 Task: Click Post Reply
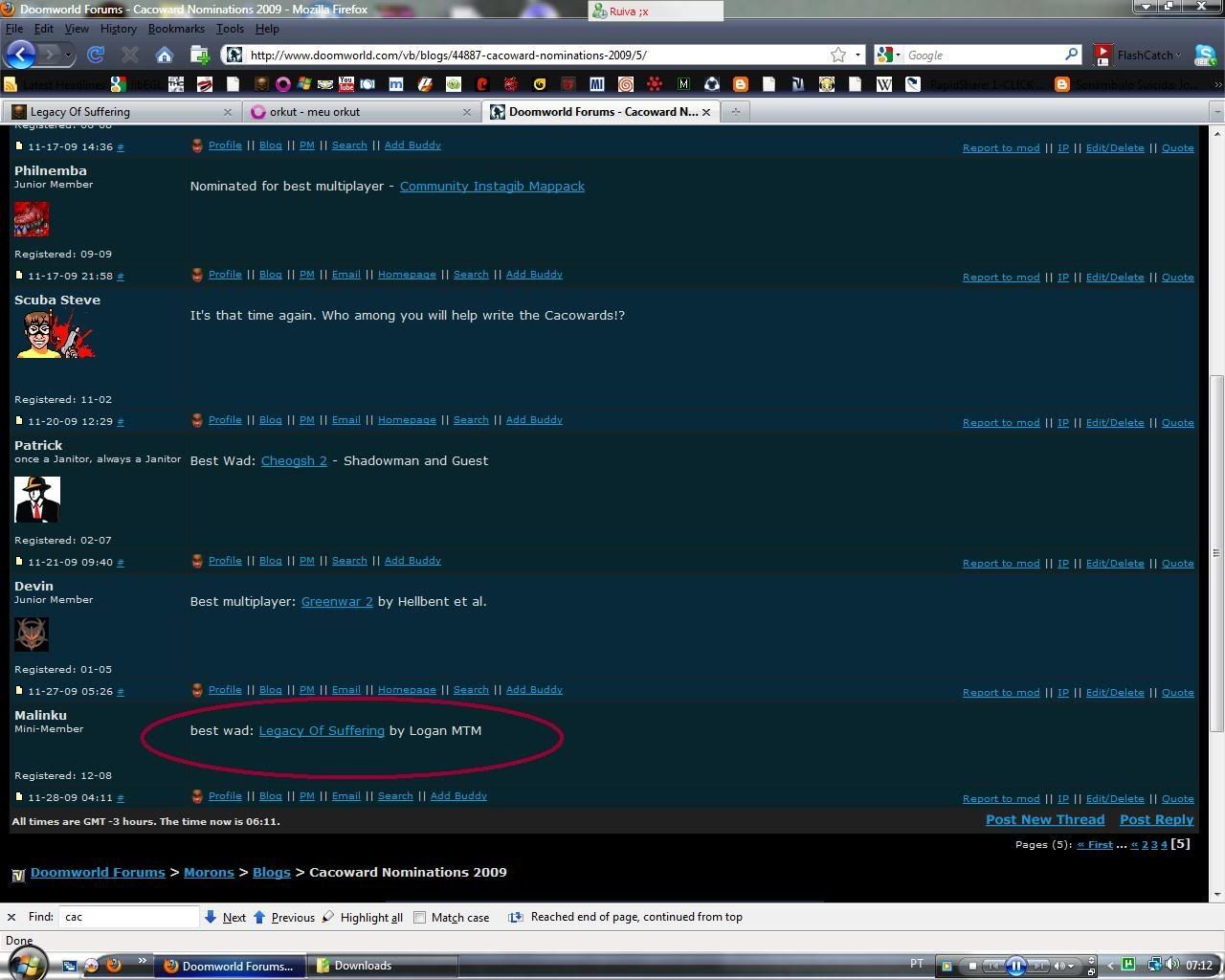coord(1156,819)
